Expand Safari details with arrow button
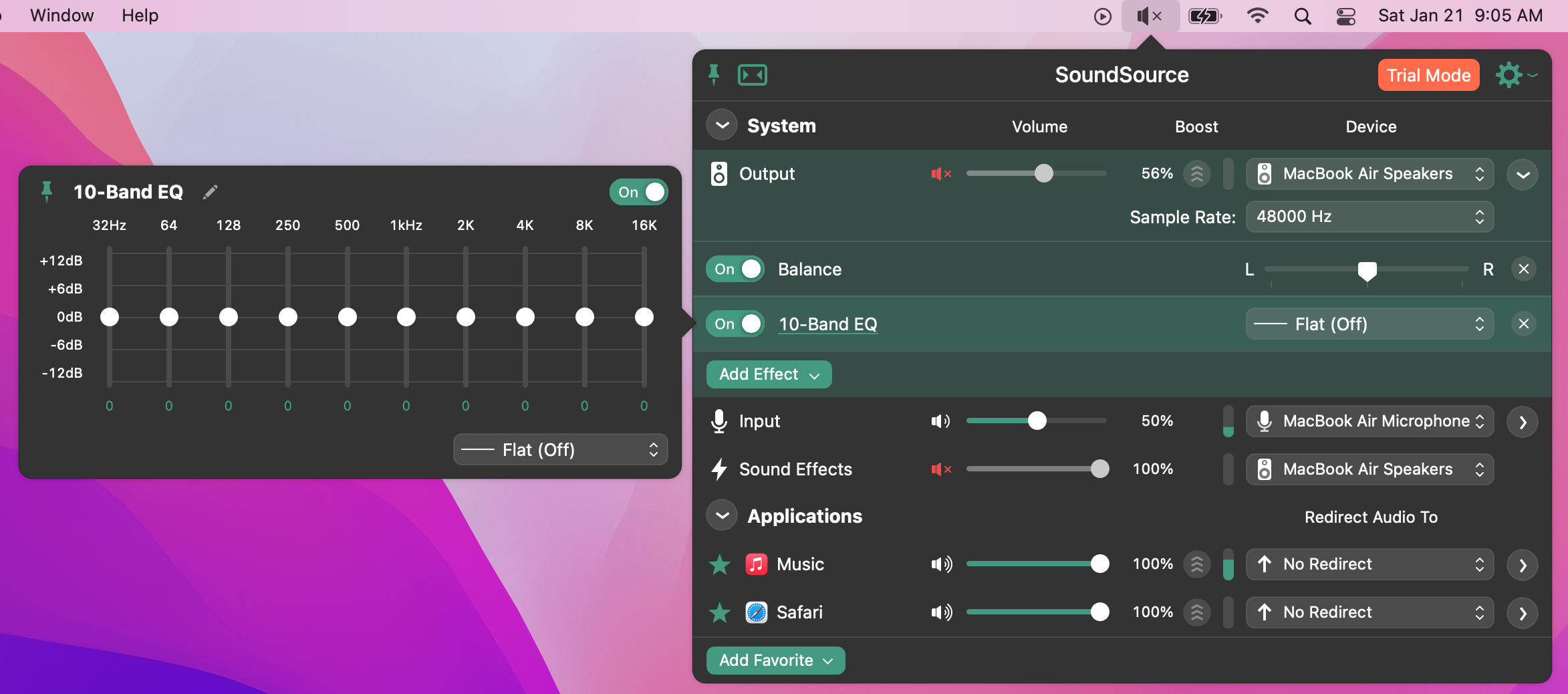This screenshot has height=694, width=1568. tap(1523, 613)
